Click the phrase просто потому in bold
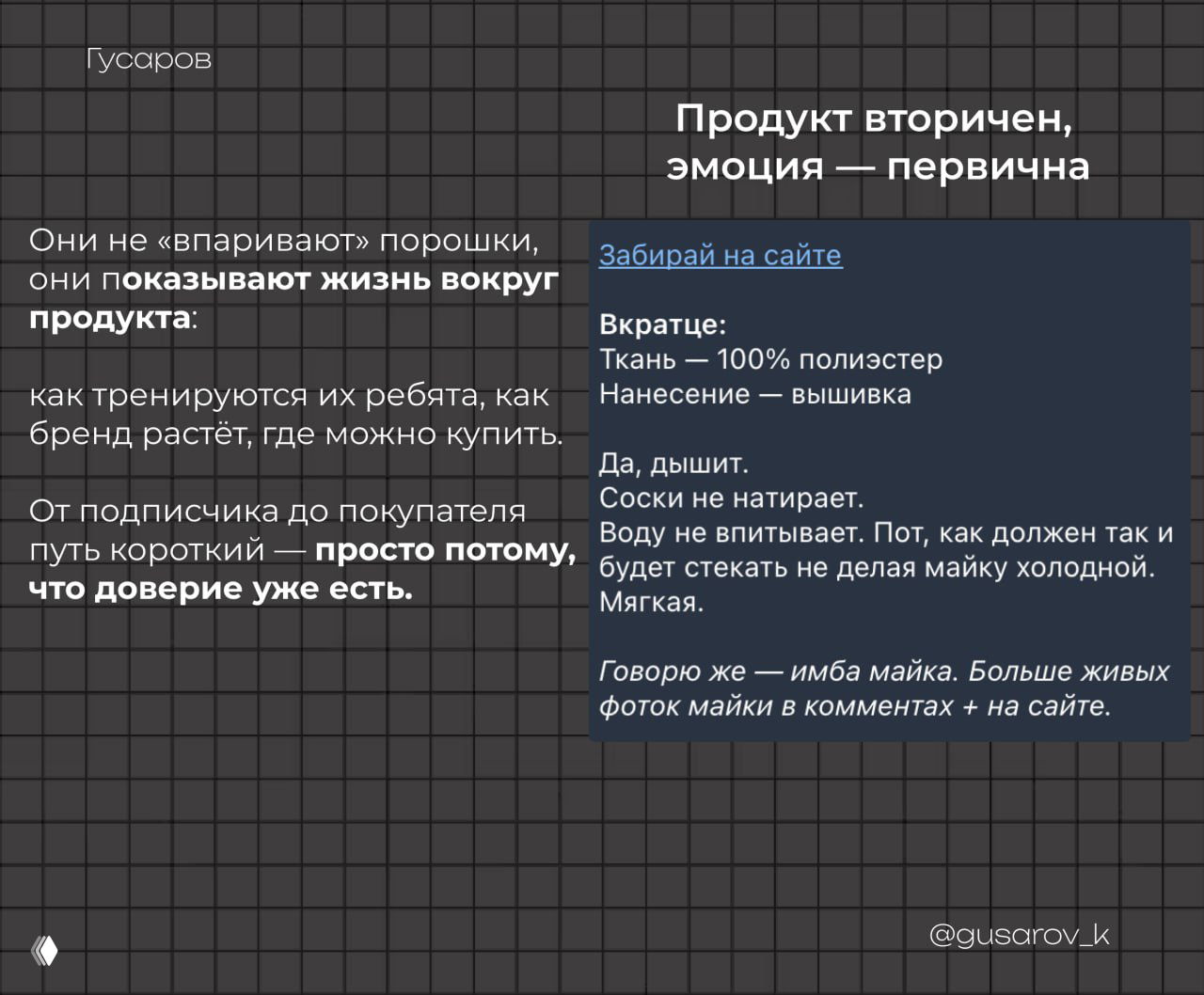This screenshot has width=1204, height=995. pos(440,549)
